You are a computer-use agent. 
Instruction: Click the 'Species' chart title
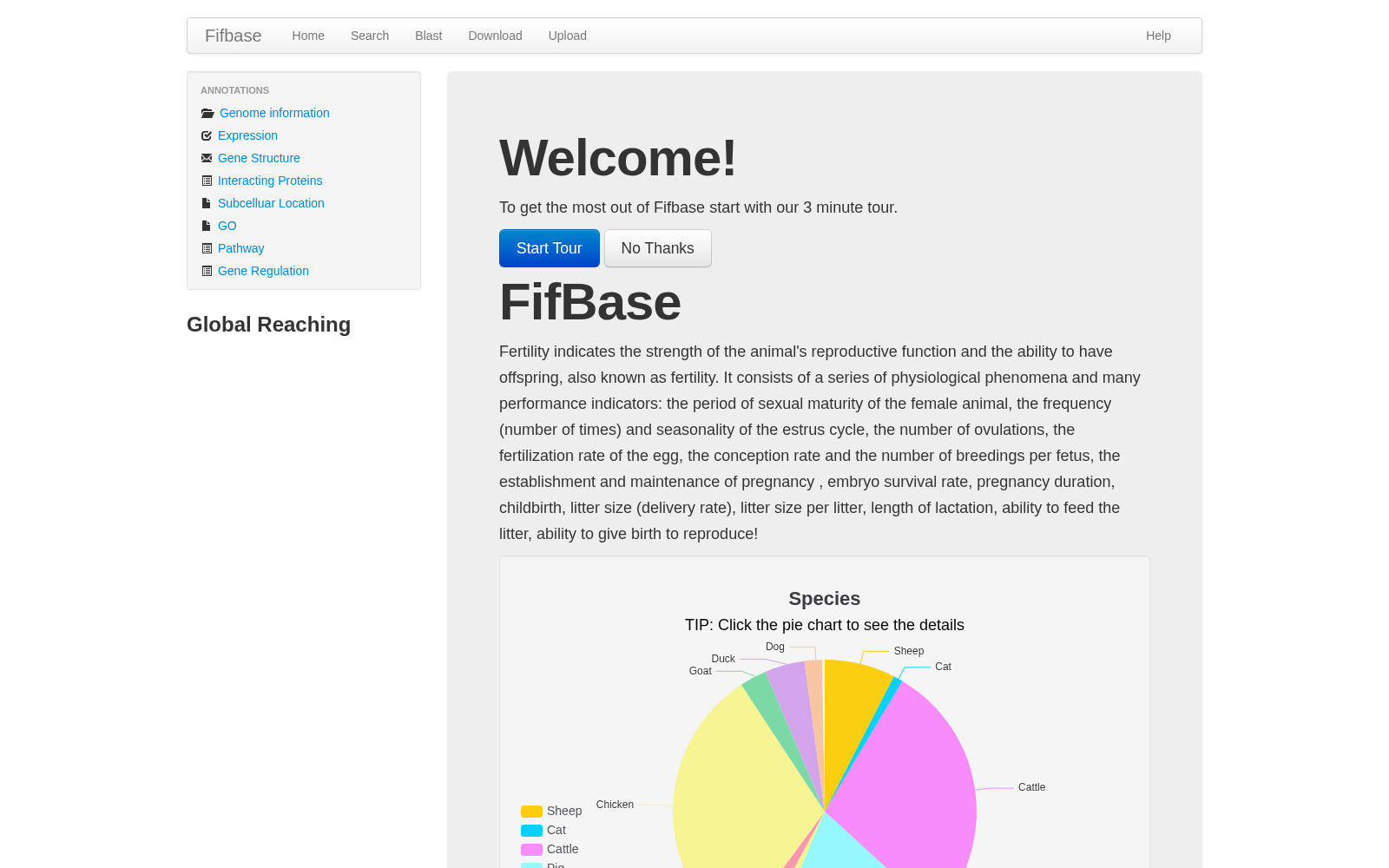click(x=825, y=599)
